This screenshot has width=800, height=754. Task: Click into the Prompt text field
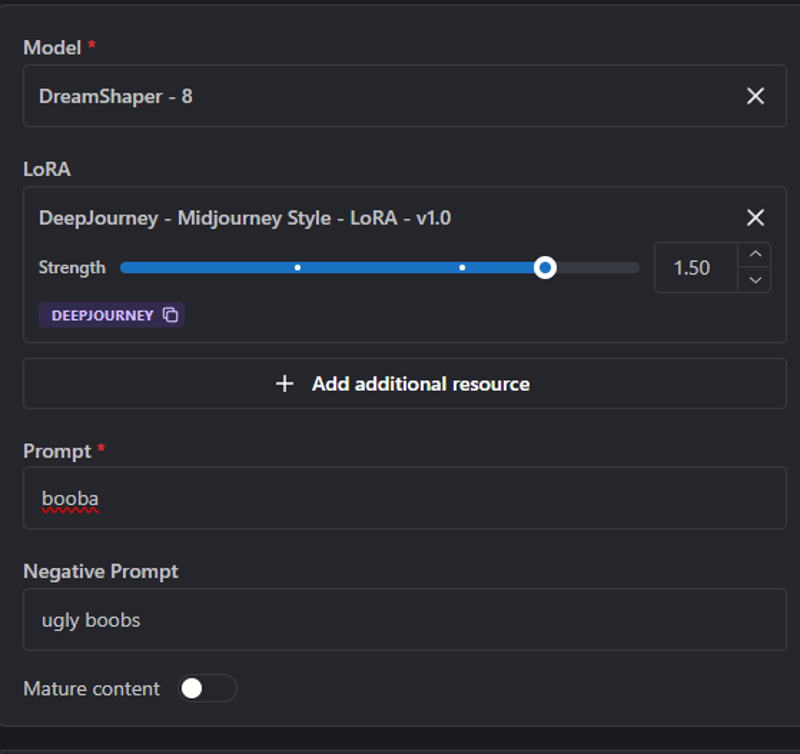(405, 498)
